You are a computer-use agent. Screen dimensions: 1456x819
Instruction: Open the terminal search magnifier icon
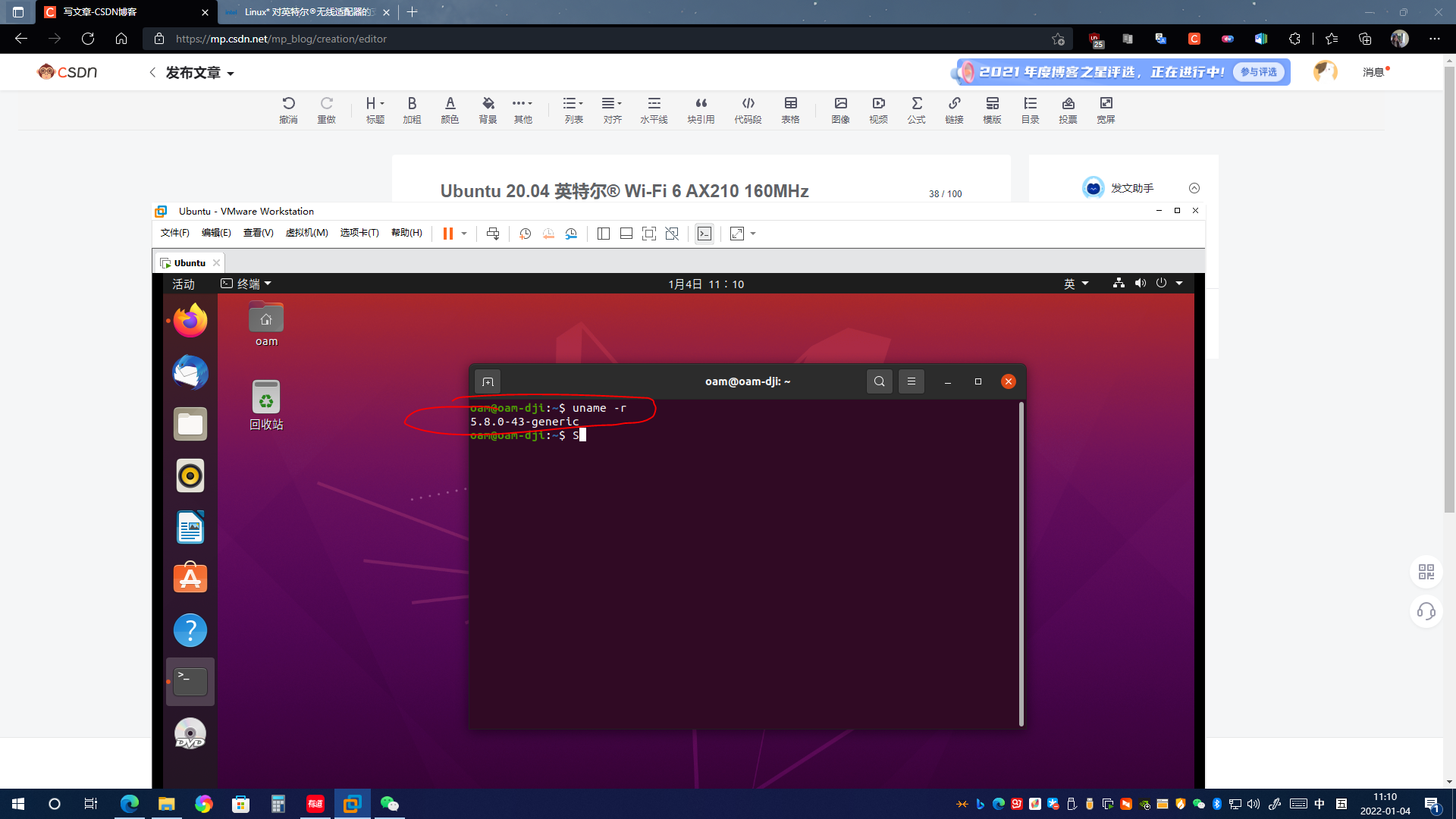point(879,381)
